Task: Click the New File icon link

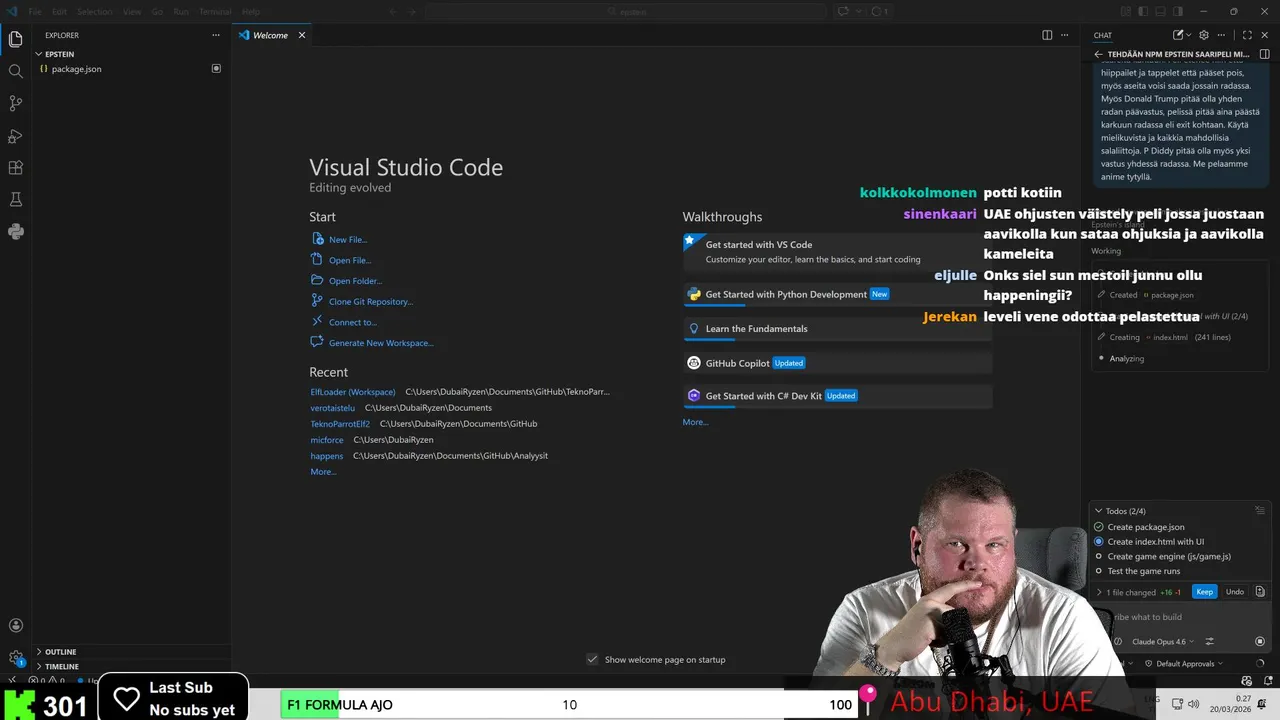Action: [339, 239]
